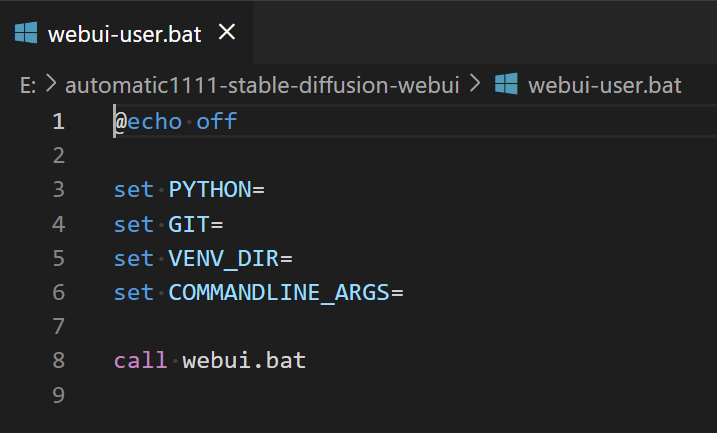Click the batch file icon in breadcrumb
This screenshot has width=717, height=433.
point(506,84)
